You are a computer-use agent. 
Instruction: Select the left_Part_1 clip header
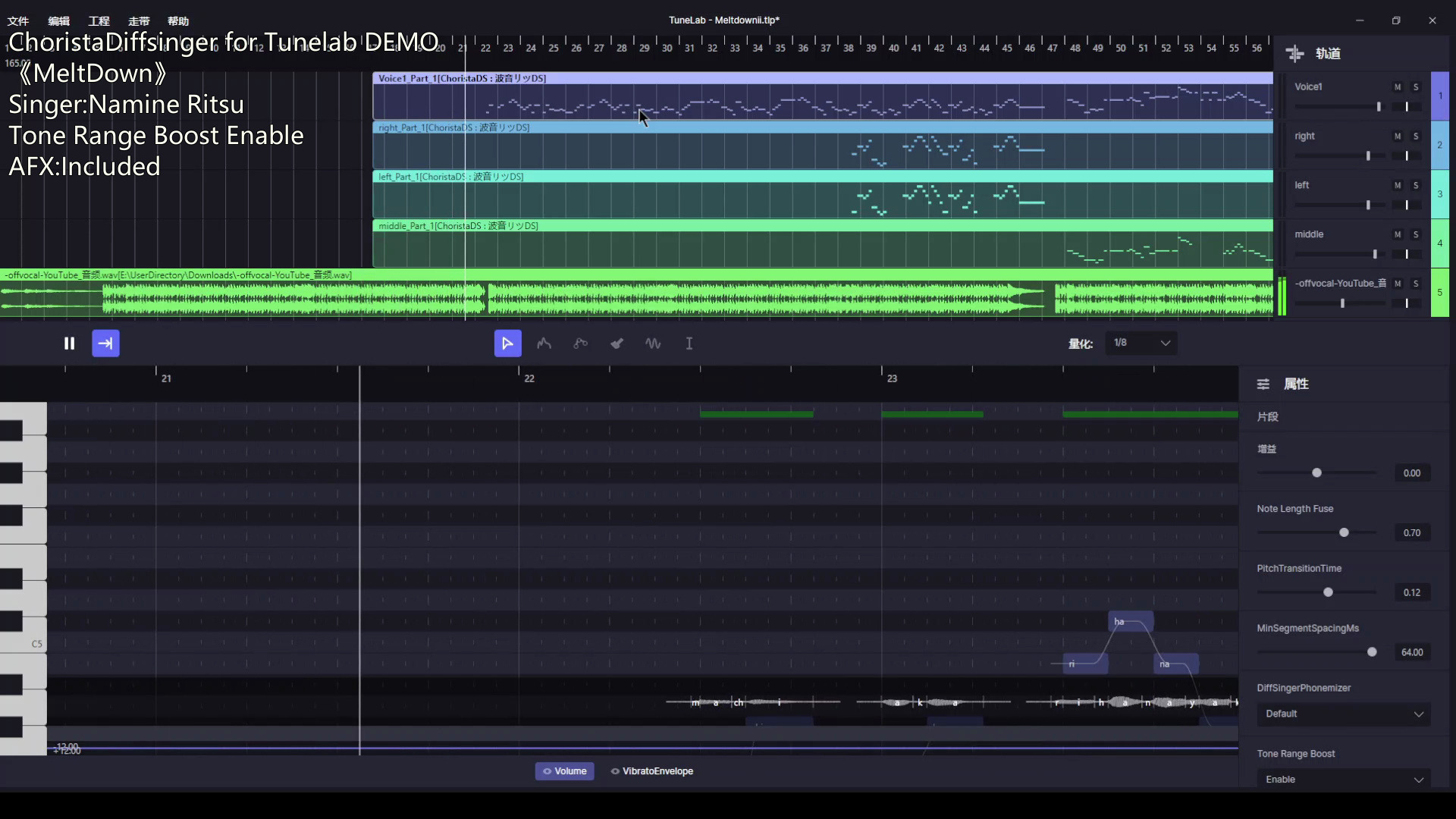click(x=823, y=177)
